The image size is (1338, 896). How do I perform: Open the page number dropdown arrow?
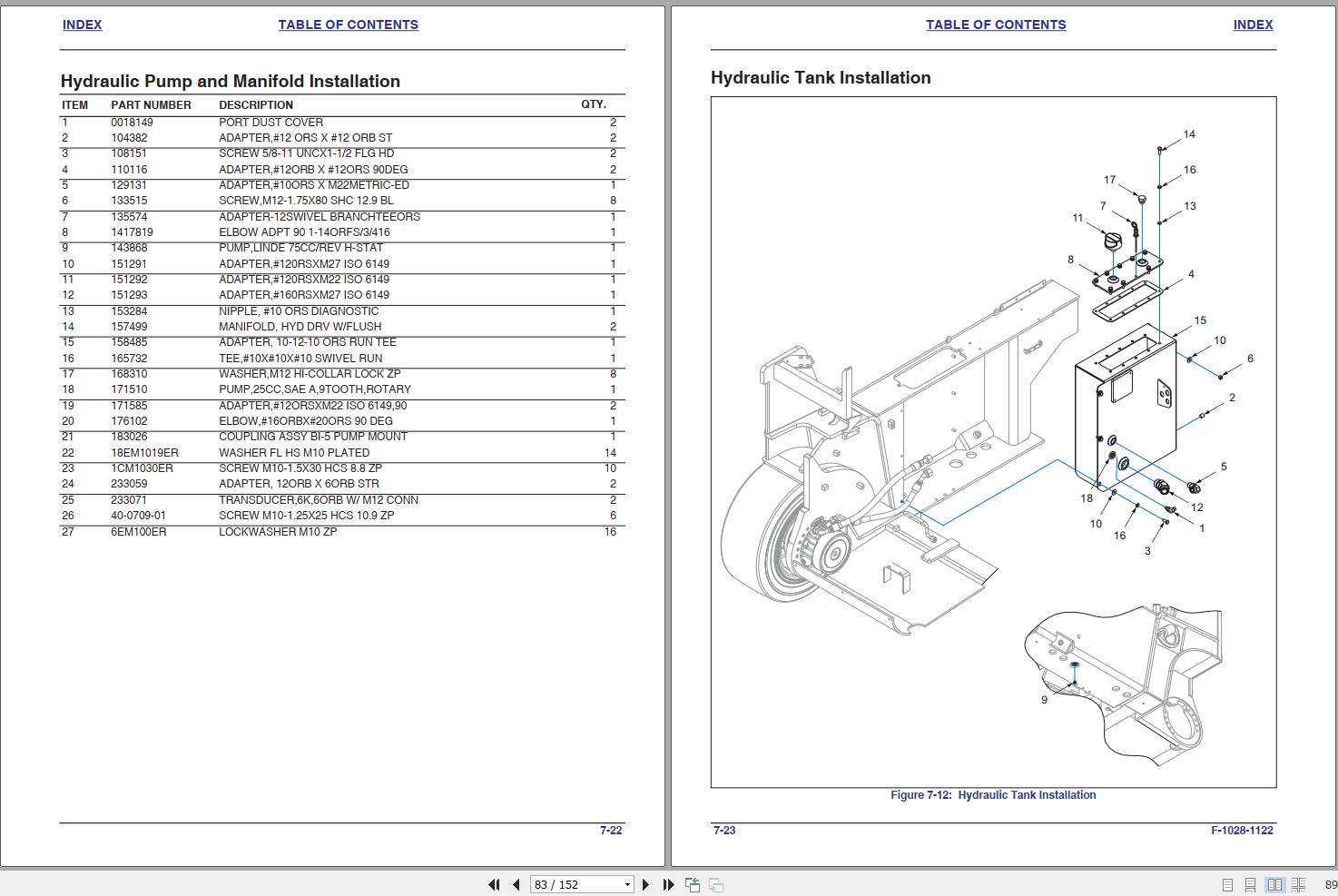pyautogui.click(x=627, y=885)
